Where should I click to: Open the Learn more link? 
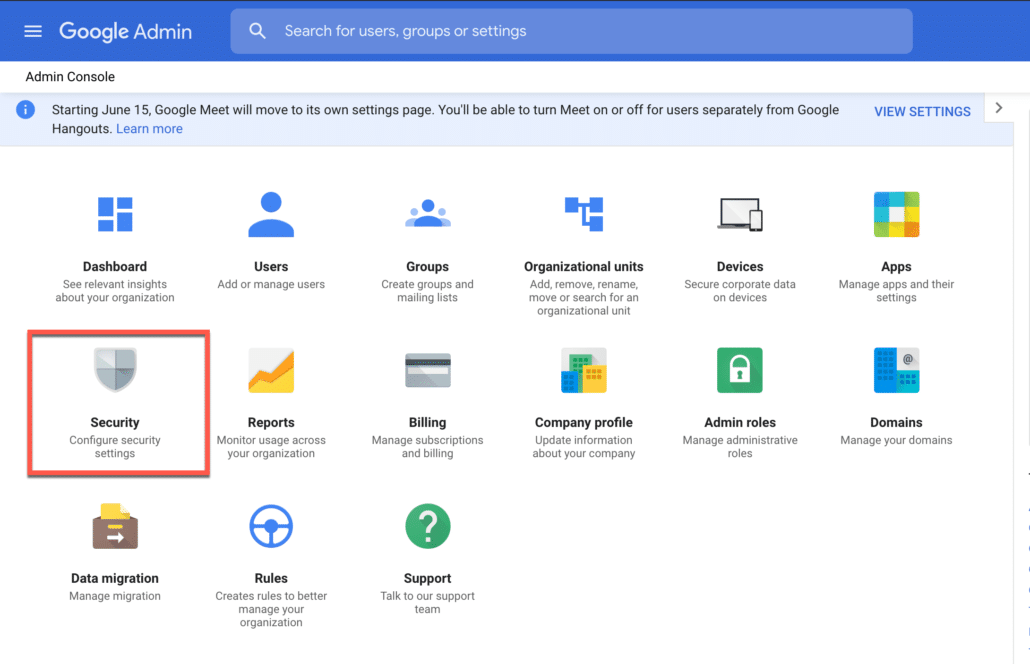coord(149,129)
